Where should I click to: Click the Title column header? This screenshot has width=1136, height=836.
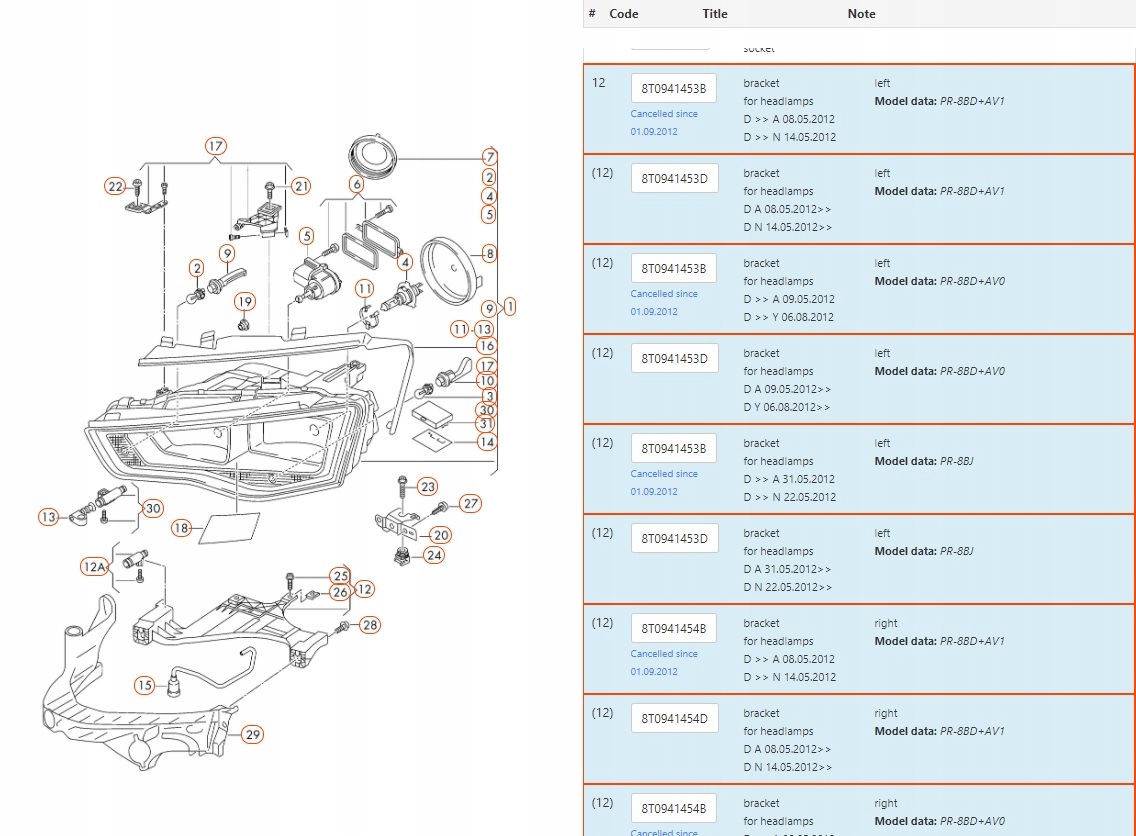pos(715,14)
